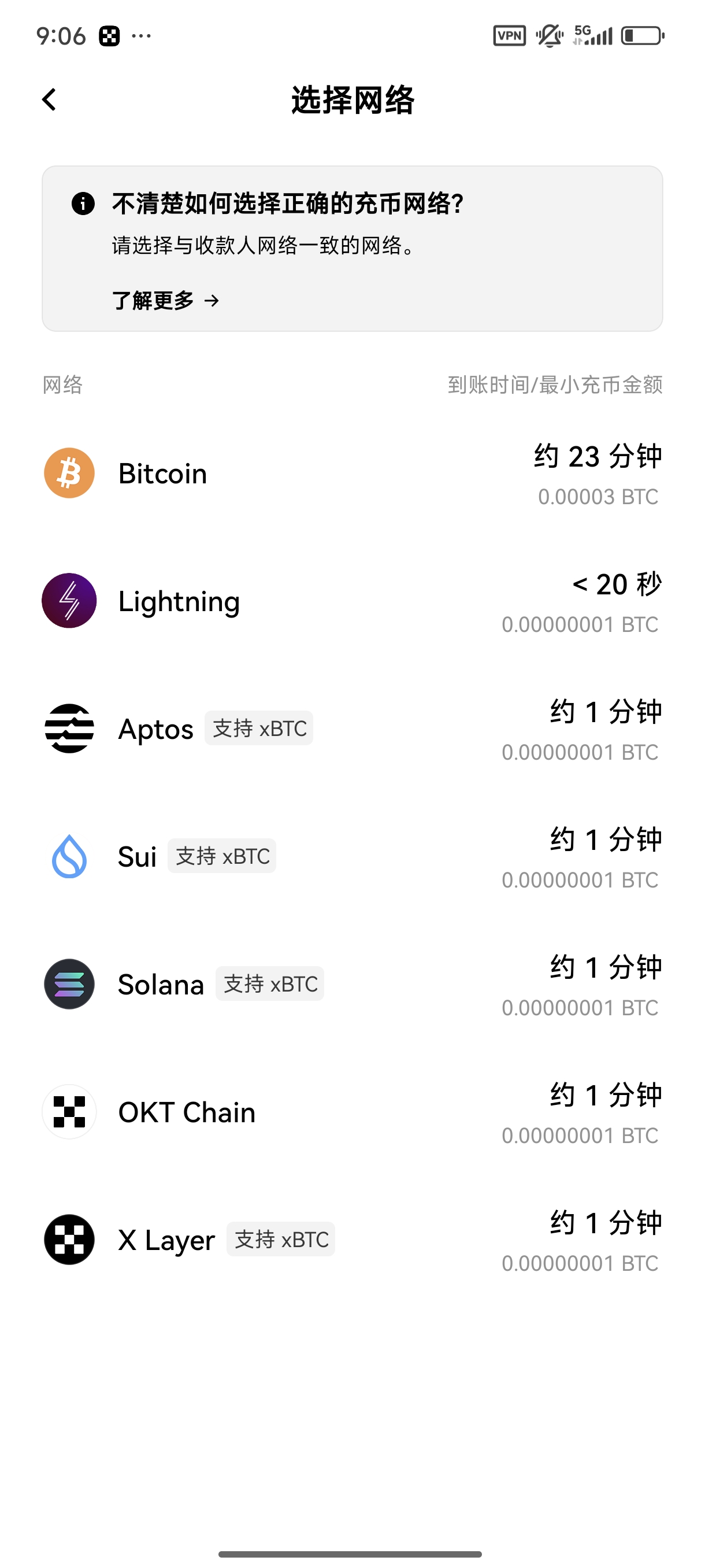Tap the Solana network logo
Image resolution: width=705 pixels, height=1568 pixels.
[x=69, y=984]
